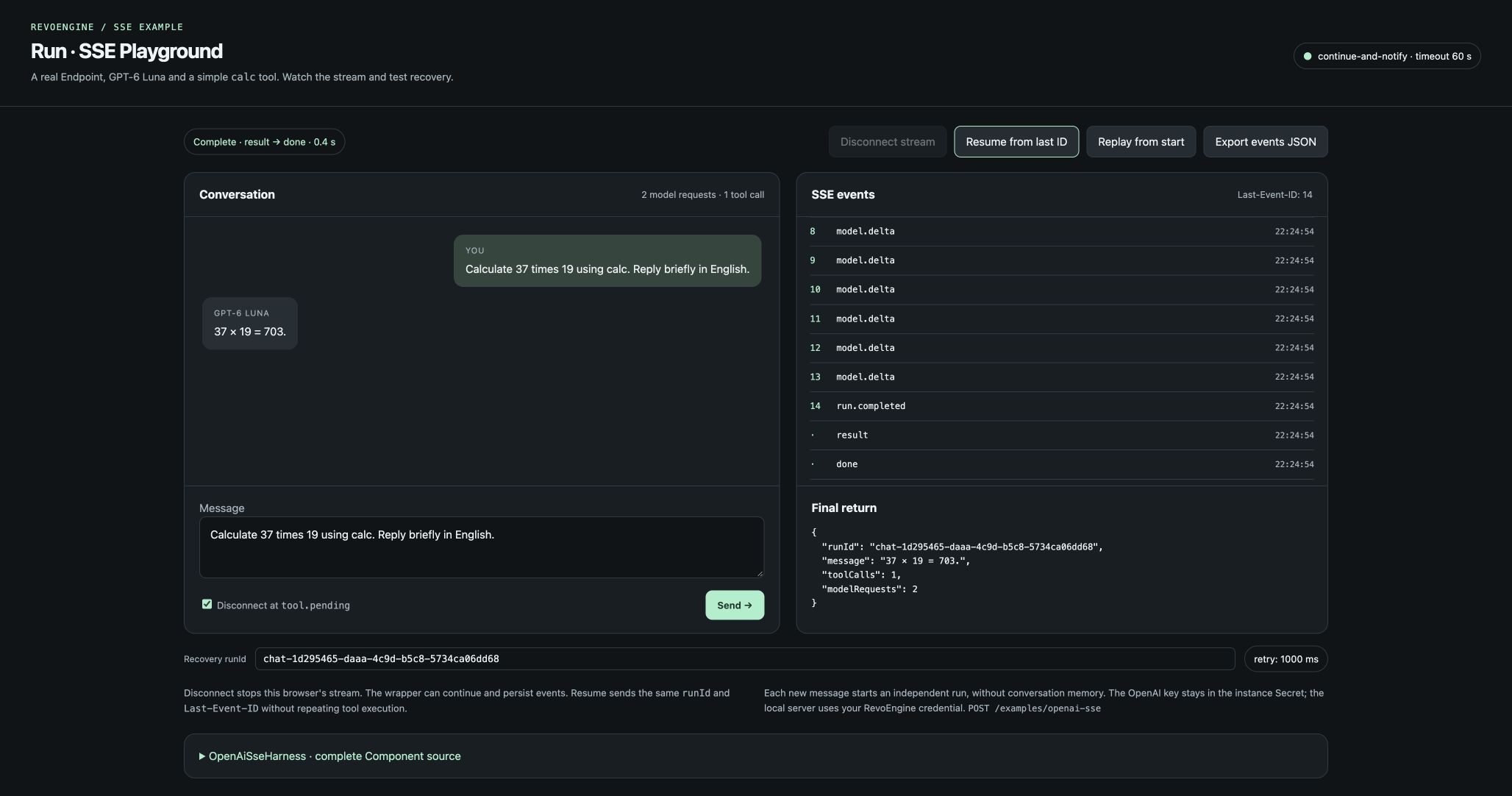Click inside the Message text area

pyautogui.click(x=482, y=547)
